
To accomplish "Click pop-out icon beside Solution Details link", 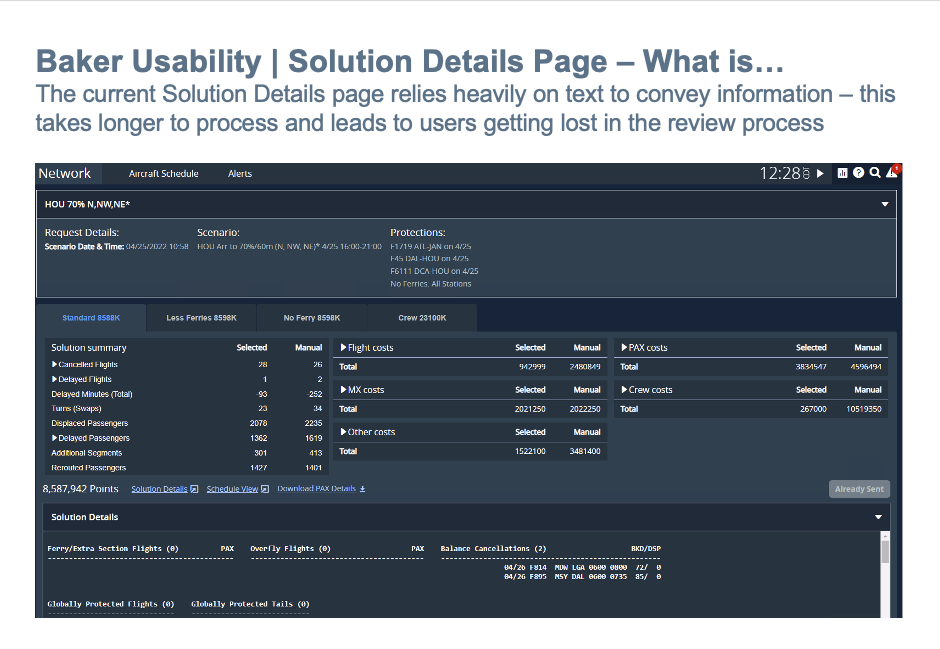I will coord(194,489).
